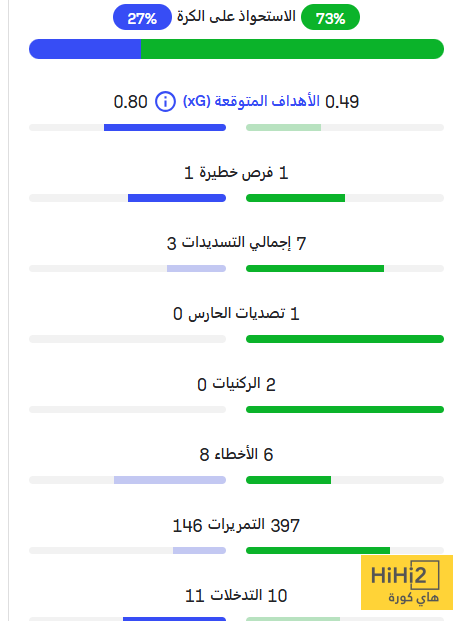Click the green تصديات الحارس bar
This screenshot has width=464, height=621.
coord(345,339)
